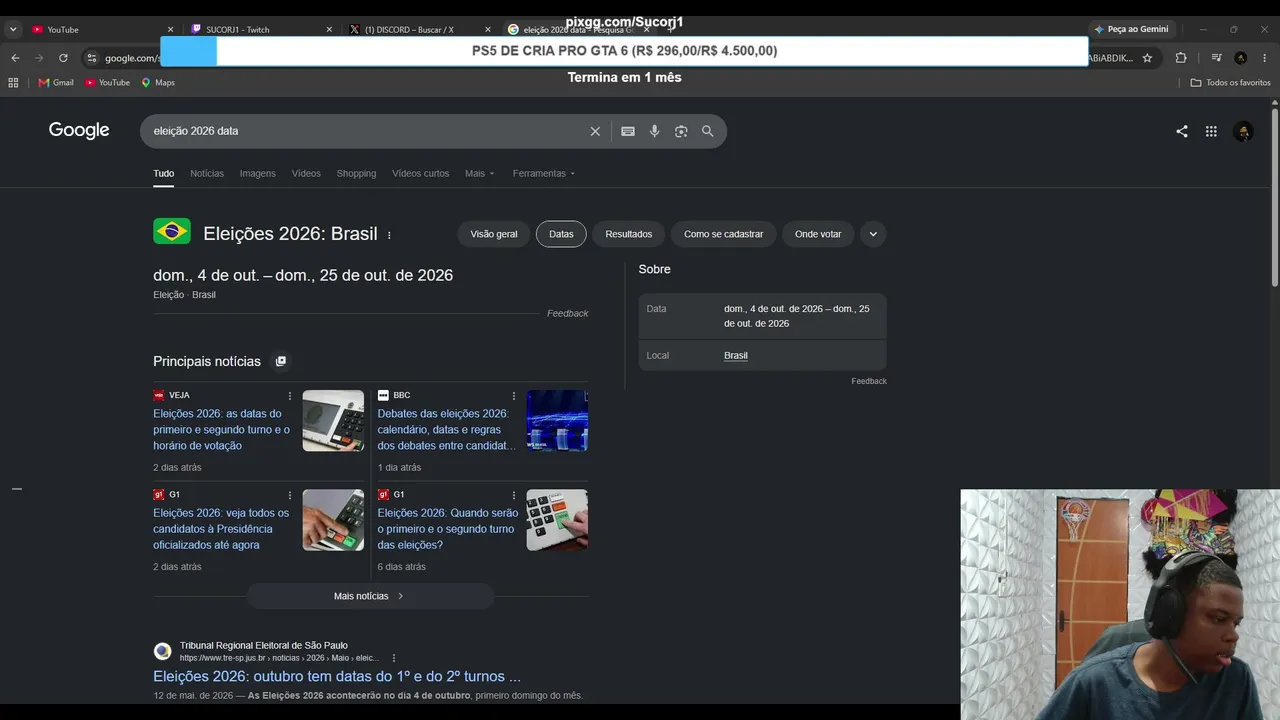Open the media control icon in toolbar
The width and height of the screenshot is (1280, 720).
(x=1216, y=58)
